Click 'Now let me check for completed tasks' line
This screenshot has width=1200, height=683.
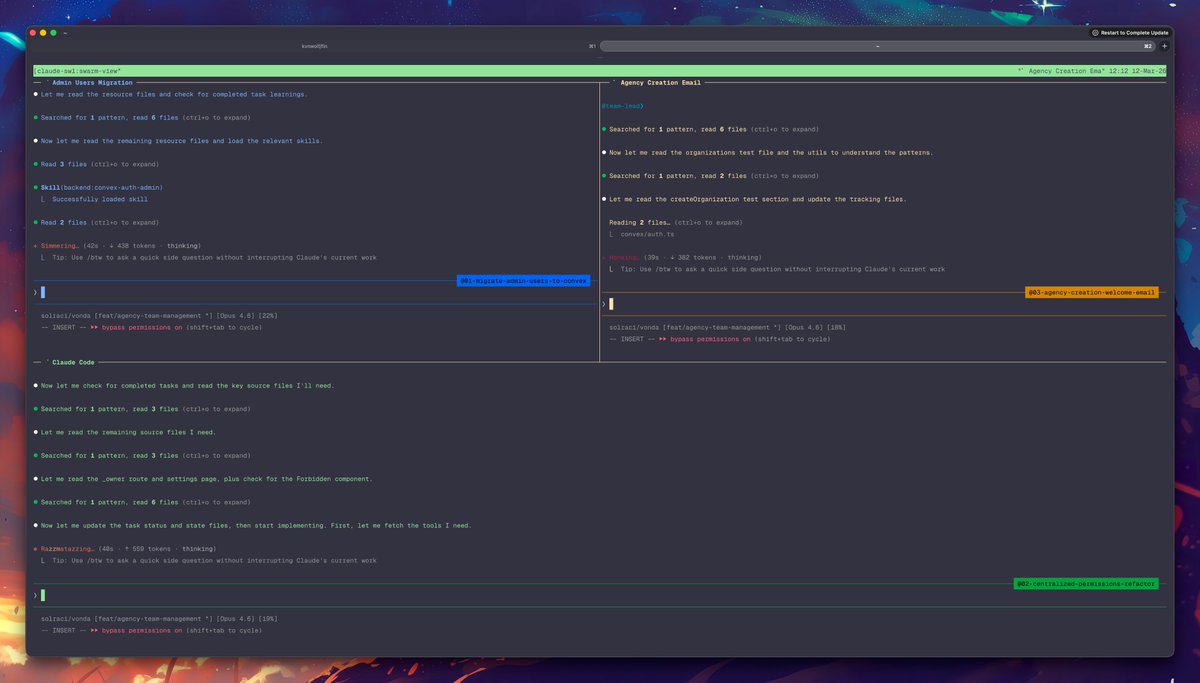tap(188, 385)
